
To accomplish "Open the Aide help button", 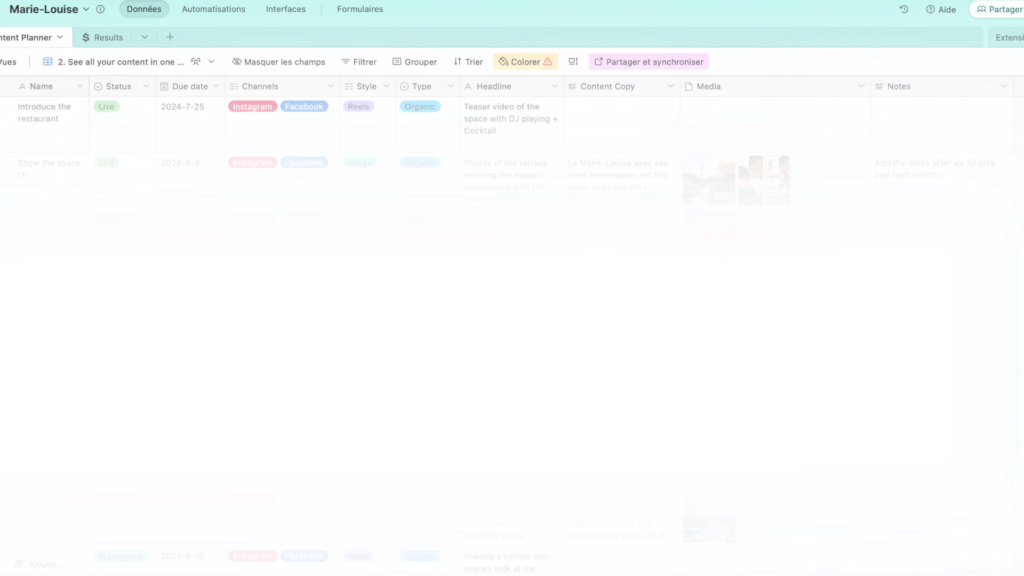I will 940,9.
